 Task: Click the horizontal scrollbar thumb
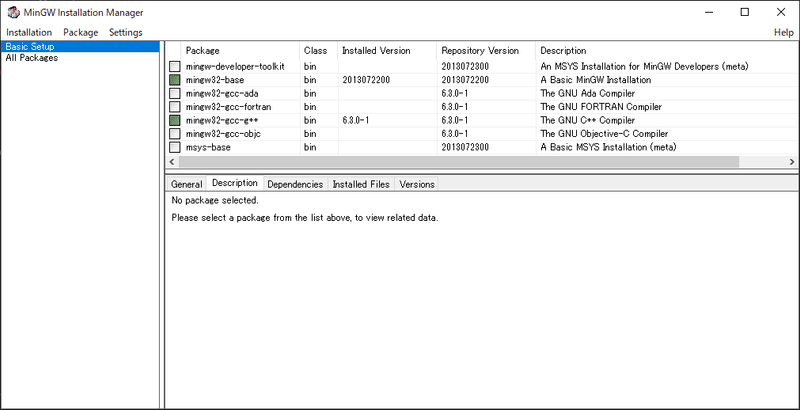coord(458,162)
